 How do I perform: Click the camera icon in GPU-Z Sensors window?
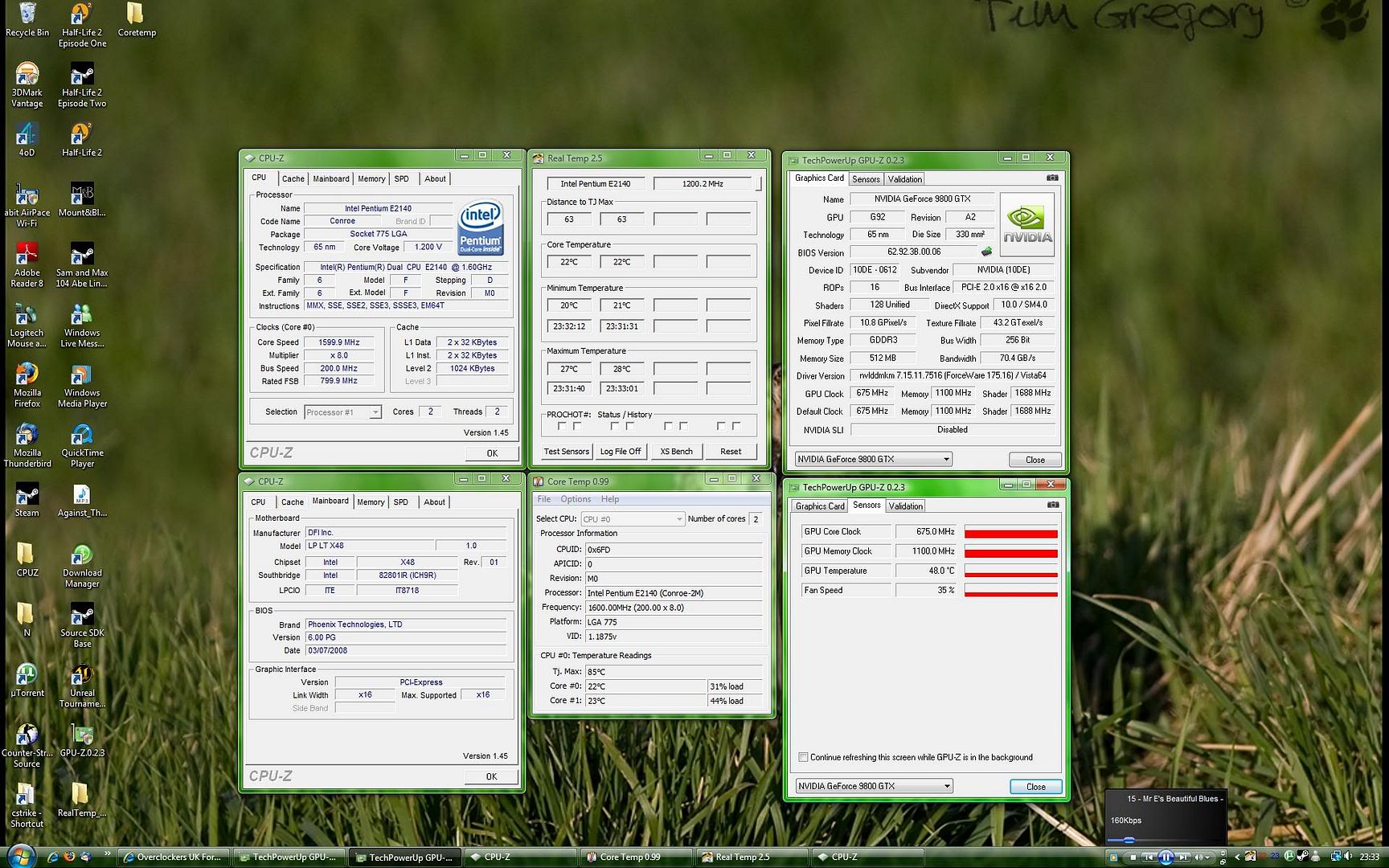tap(1053, 505)
